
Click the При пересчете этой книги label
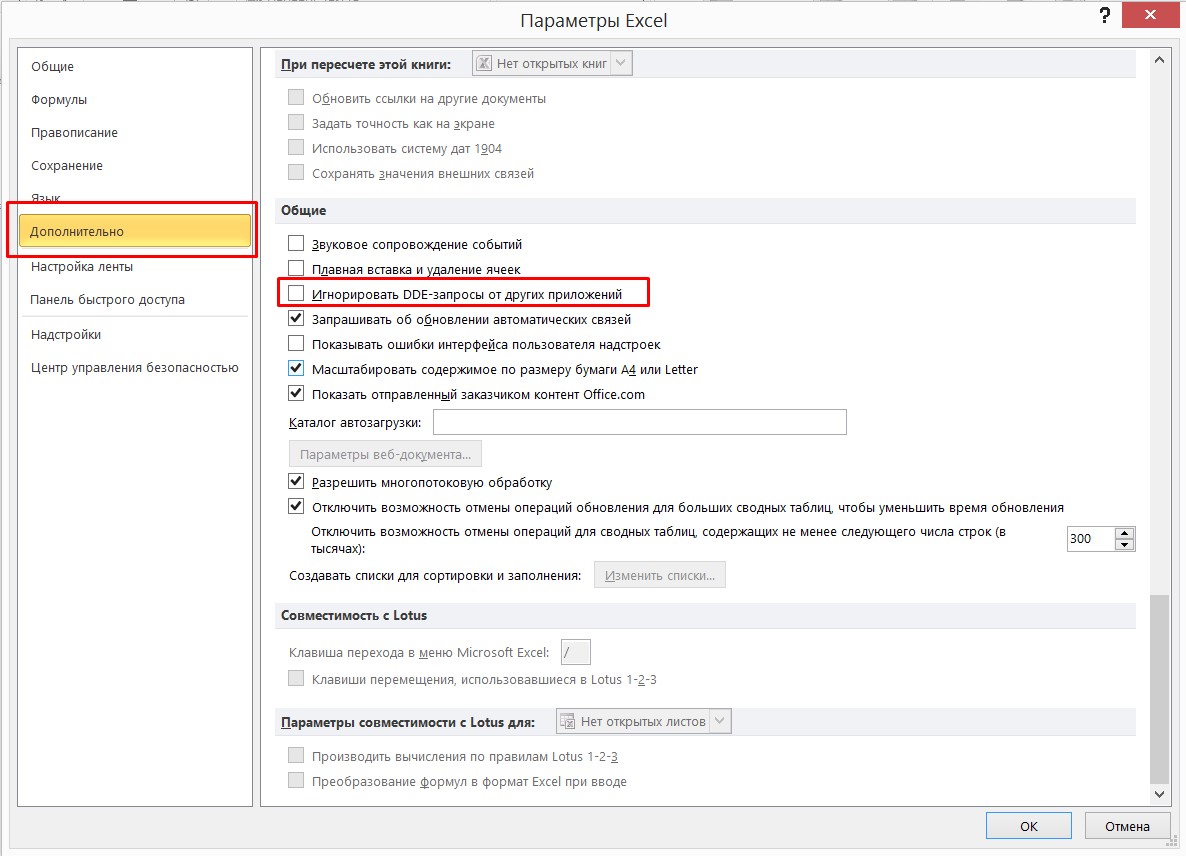click(366, 64)
